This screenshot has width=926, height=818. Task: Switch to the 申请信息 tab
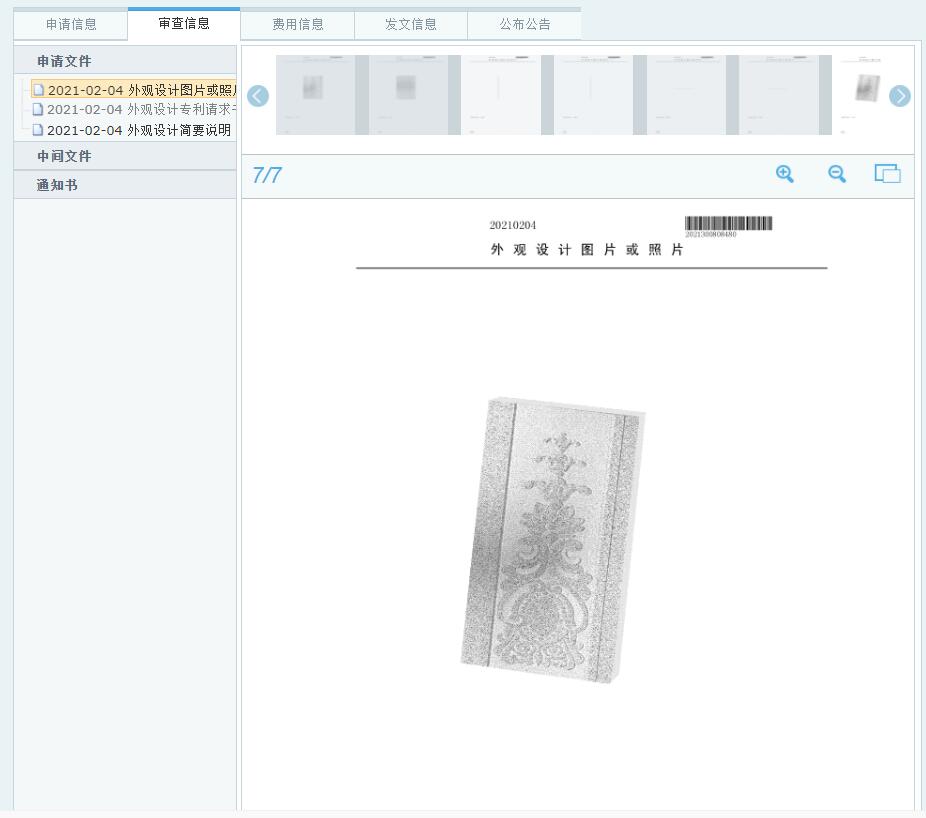[71, 25]
